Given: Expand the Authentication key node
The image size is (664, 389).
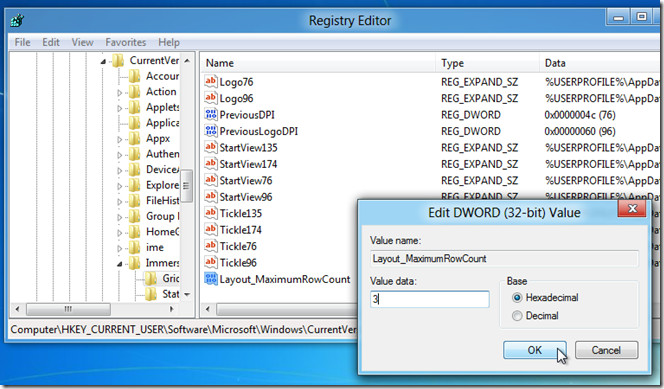Looking at the screenshot, I should [x=119, y=155].
